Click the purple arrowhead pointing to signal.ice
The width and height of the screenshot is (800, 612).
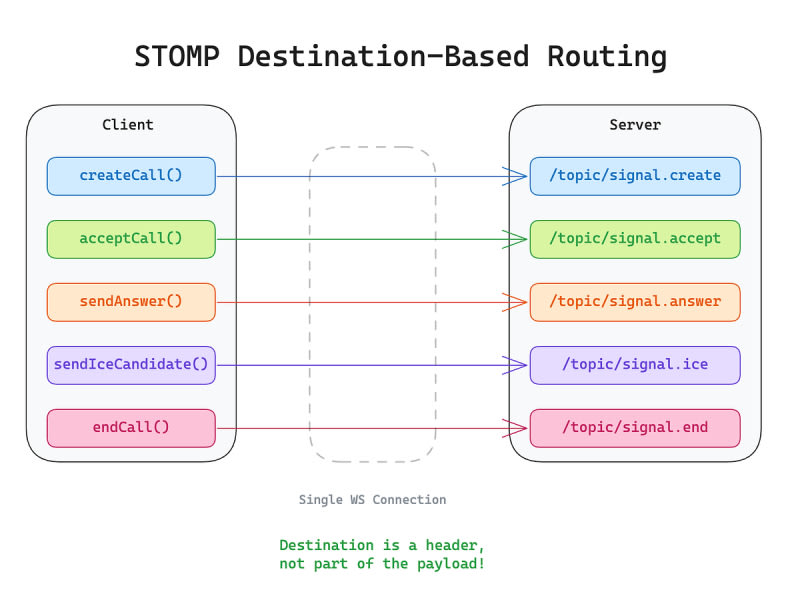coord(516,365)
